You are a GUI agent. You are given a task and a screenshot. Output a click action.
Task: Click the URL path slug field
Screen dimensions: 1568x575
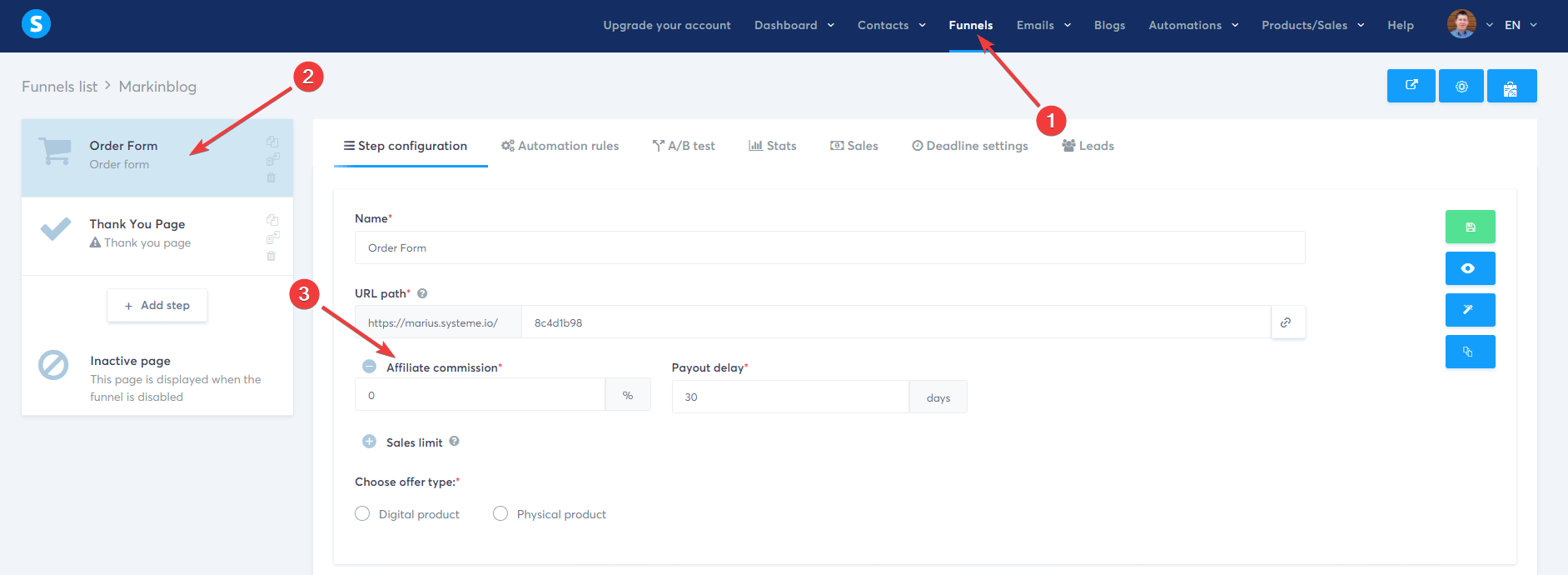[896, 322]
